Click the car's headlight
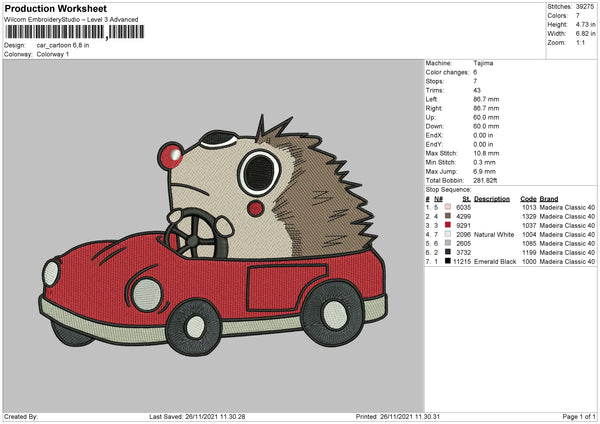This screenshot has height=424, width=600. tap(146, 293)
